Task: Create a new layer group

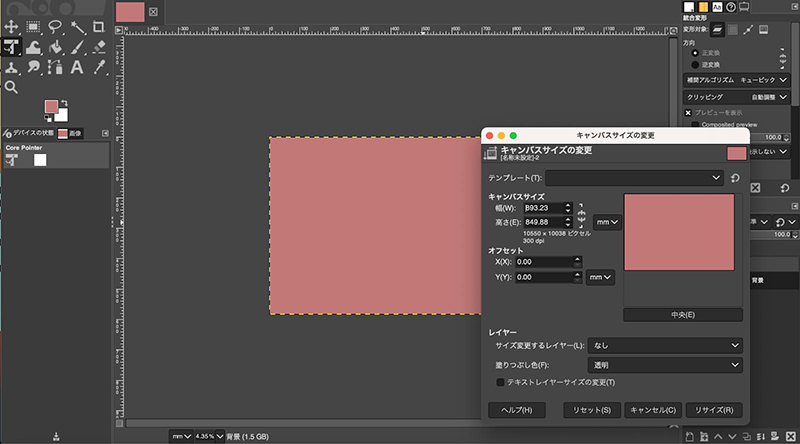Action: [x=704, y=436]
